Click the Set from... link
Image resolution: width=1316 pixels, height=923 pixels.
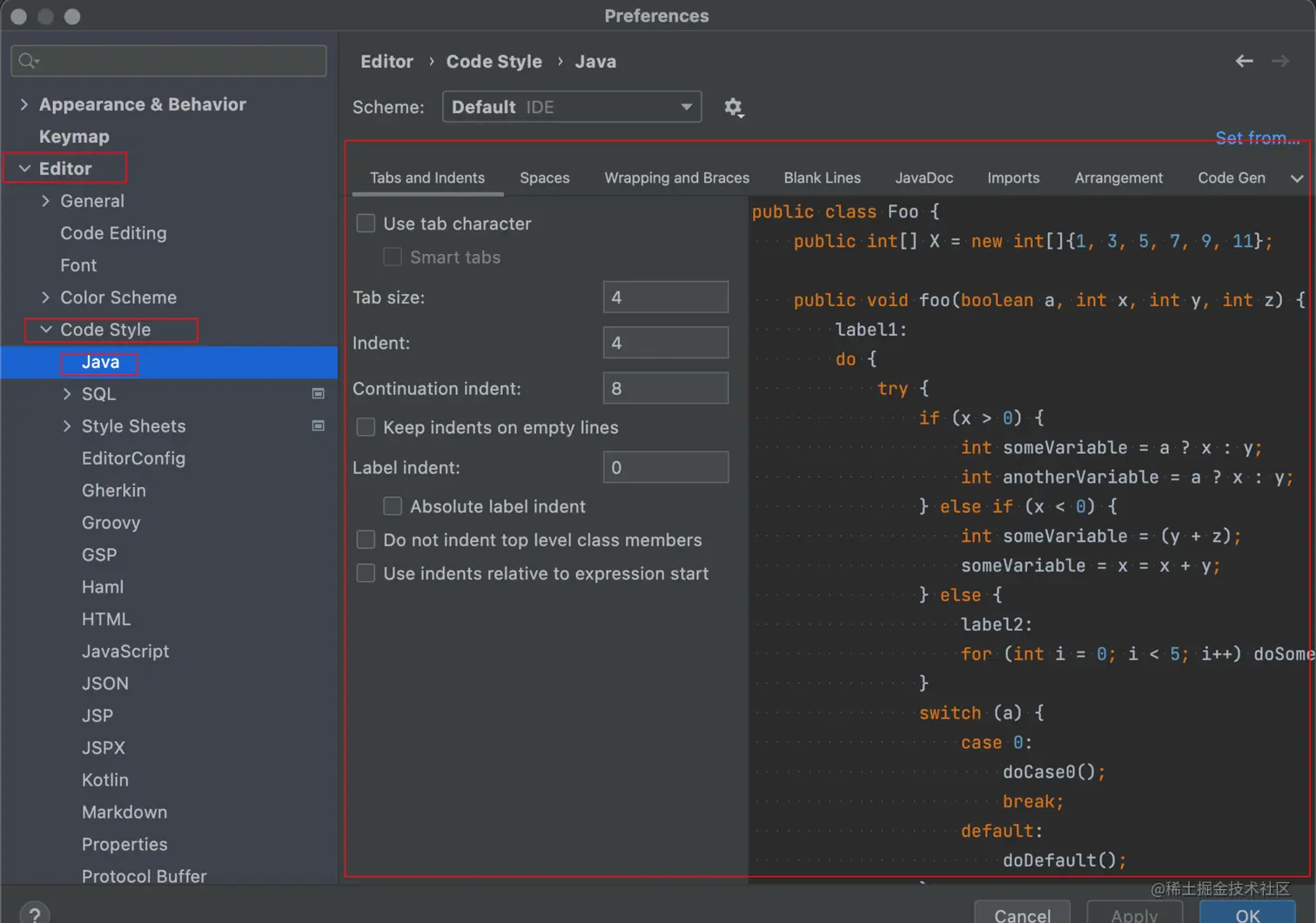1258,137
